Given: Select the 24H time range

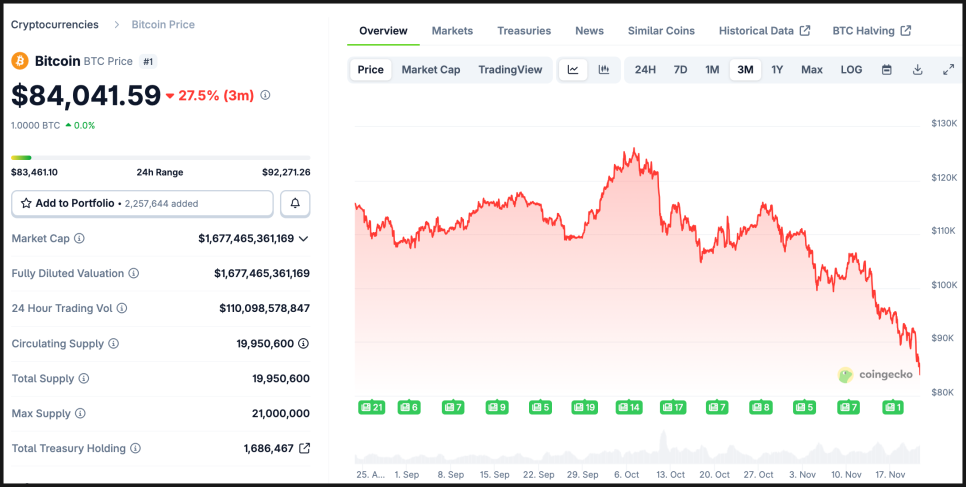Looking at the screenshot, I should point(645,70).
